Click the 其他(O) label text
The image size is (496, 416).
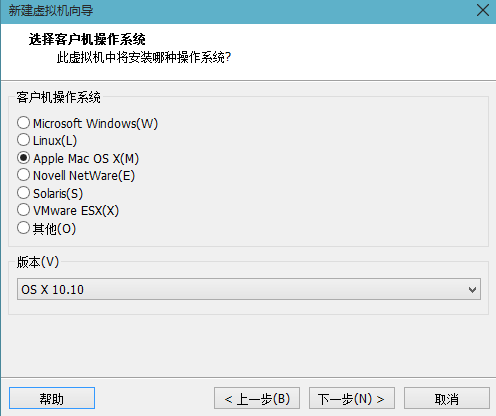click(x=54, y=229)
